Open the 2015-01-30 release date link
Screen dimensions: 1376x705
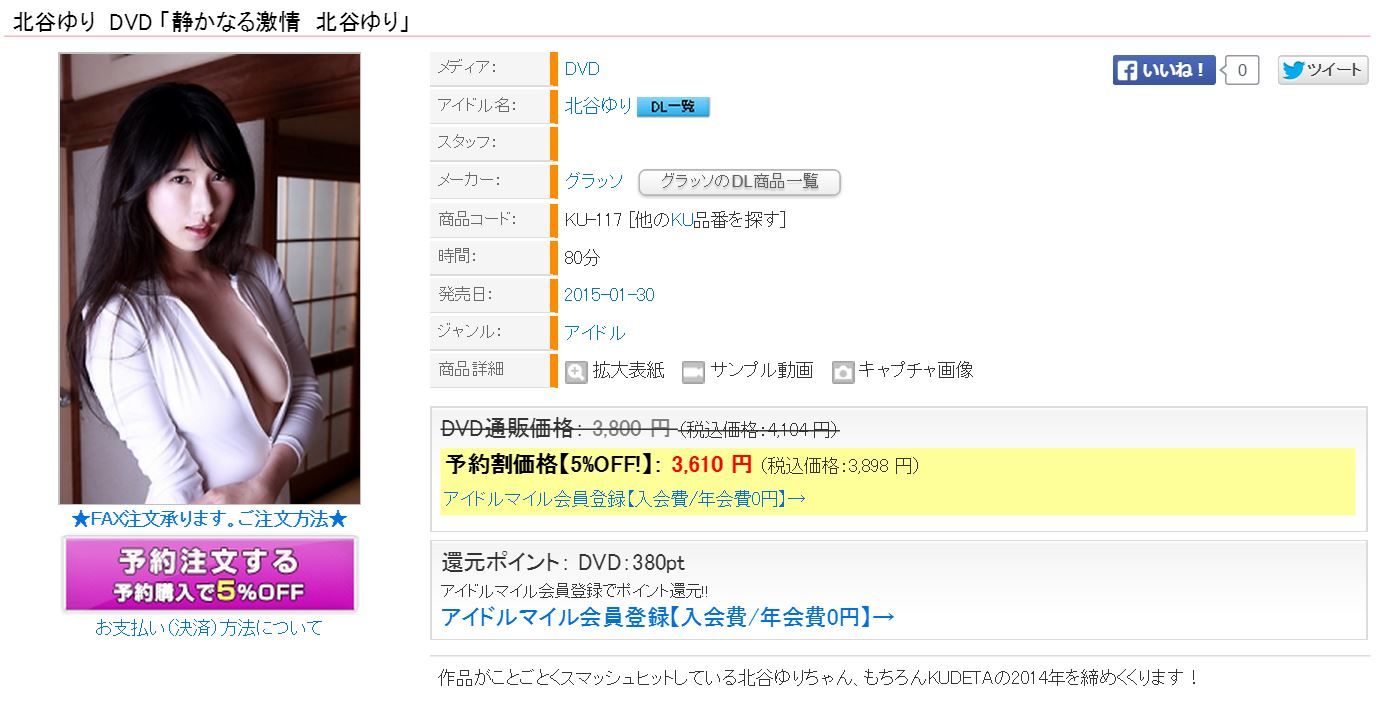[610, 295]
